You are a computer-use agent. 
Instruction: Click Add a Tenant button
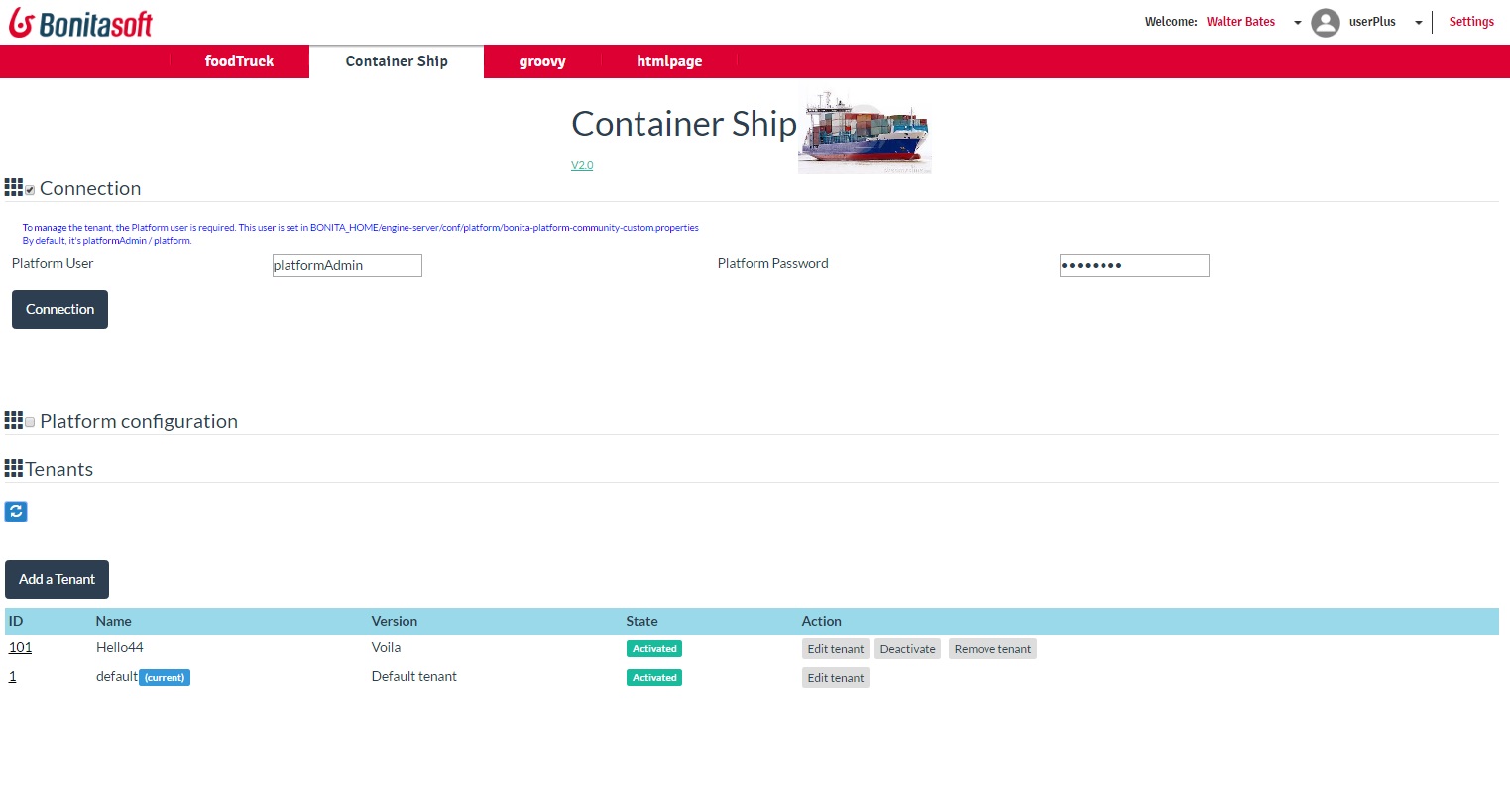(57, 579)
